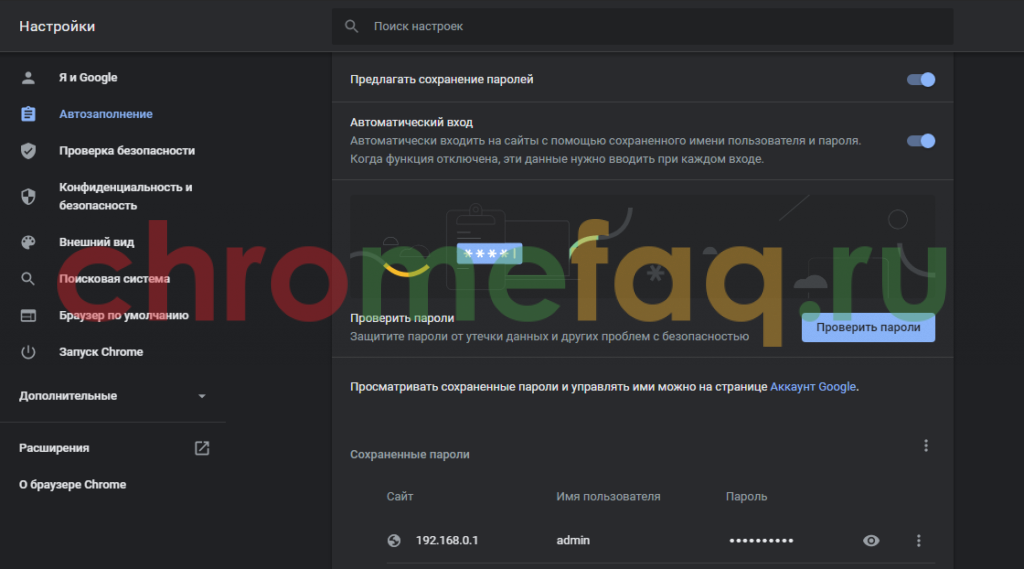
Task: Click into the Поиск настроек search field
Action: (640, 26)
